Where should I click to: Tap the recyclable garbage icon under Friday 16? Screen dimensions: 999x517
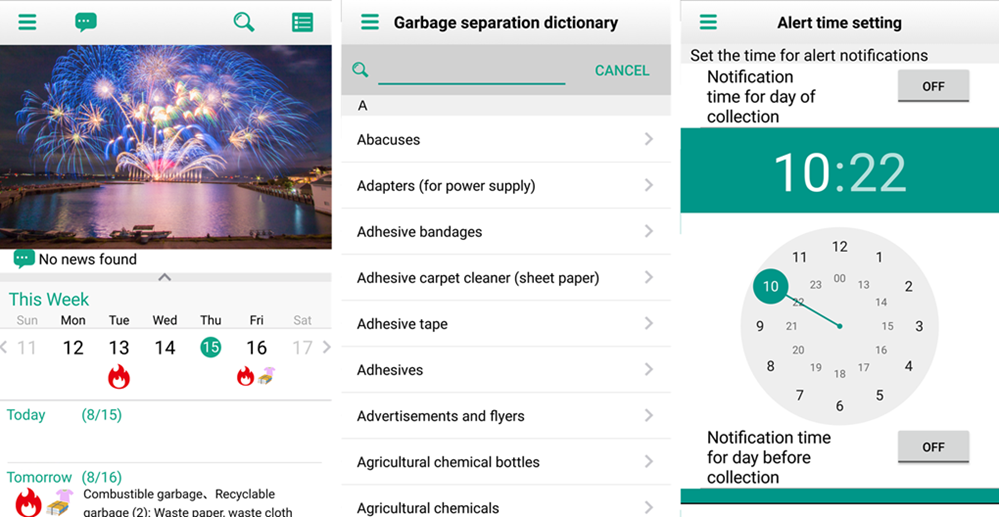266,376
